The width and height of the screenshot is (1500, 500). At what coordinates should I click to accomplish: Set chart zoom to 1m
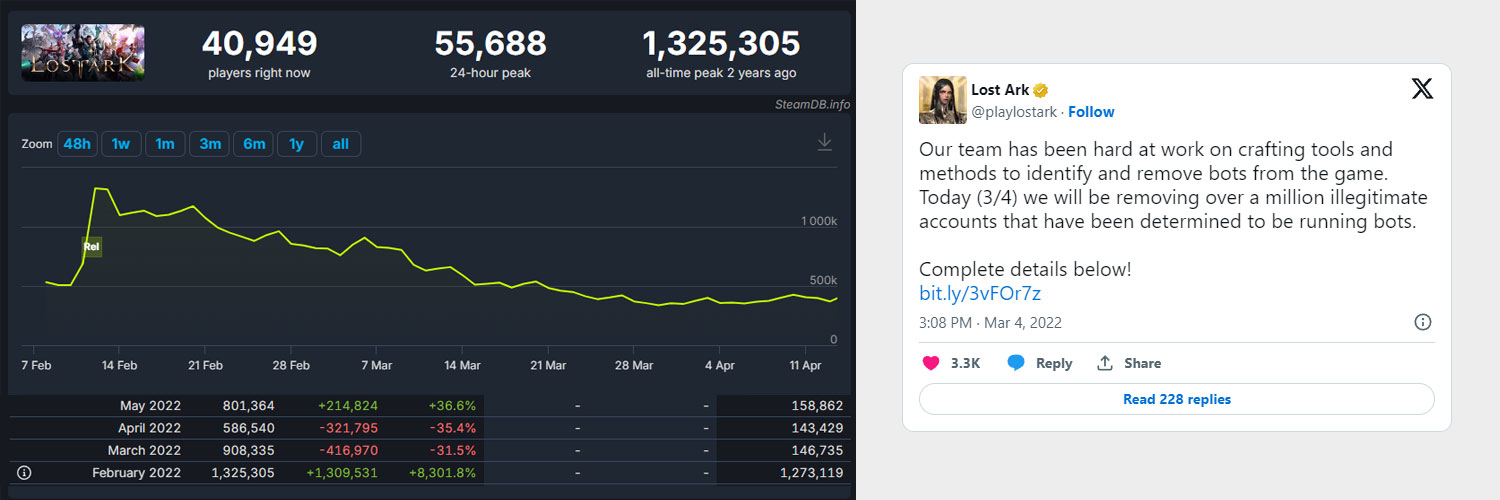165,144
